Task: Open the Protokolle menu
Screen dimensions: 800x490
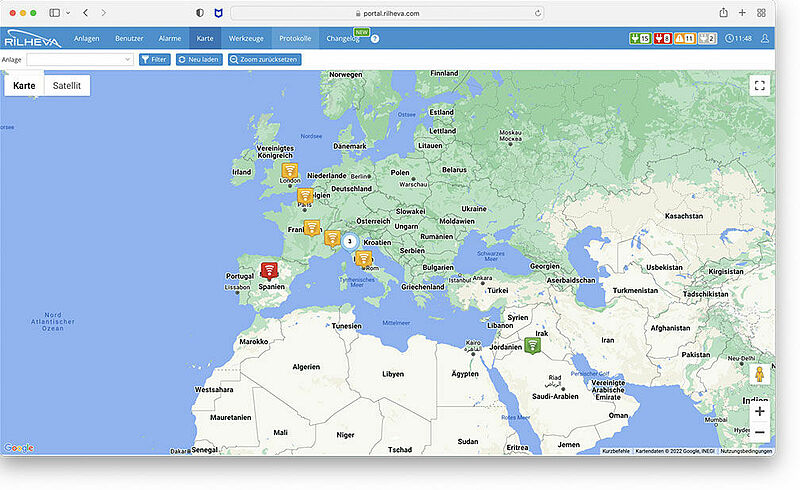Action: tap(295, 38)
